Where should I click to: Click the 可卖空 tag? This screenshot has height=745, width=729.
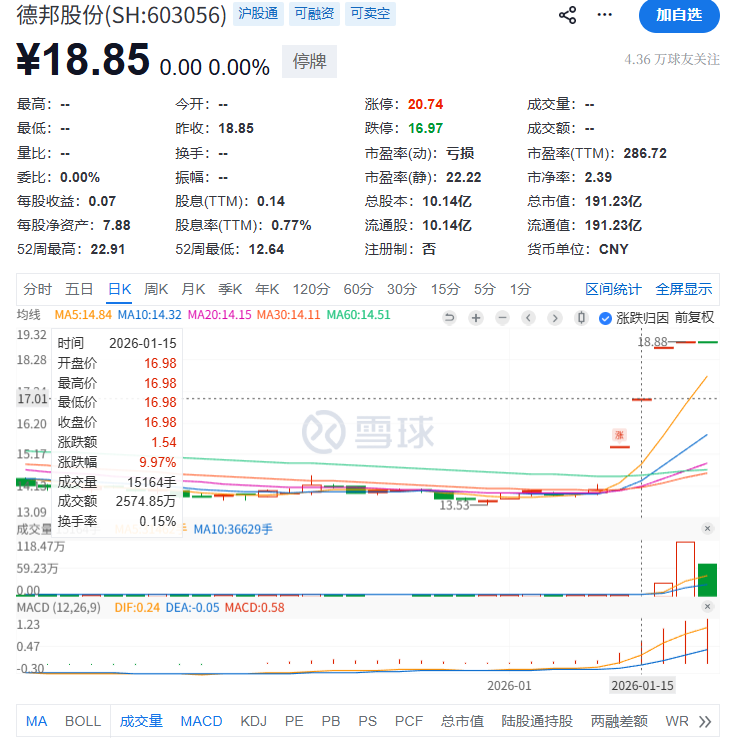point(370,14)
